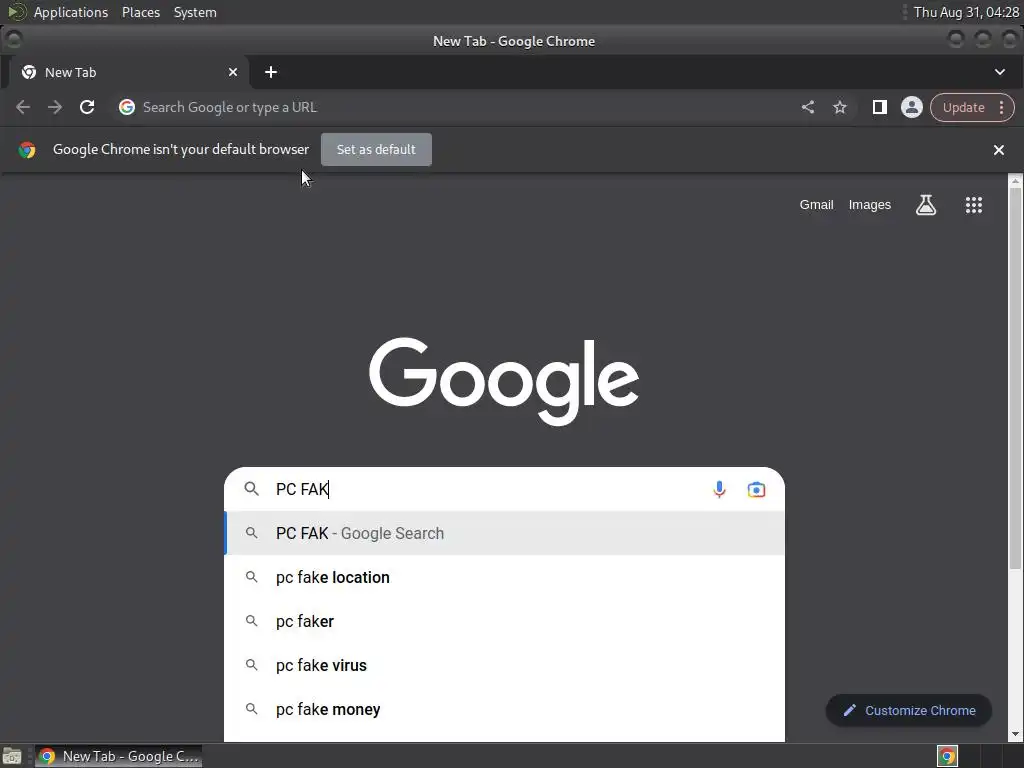1024x768 pixels.
Task: Open the Places menu
Action: [140, 12]
